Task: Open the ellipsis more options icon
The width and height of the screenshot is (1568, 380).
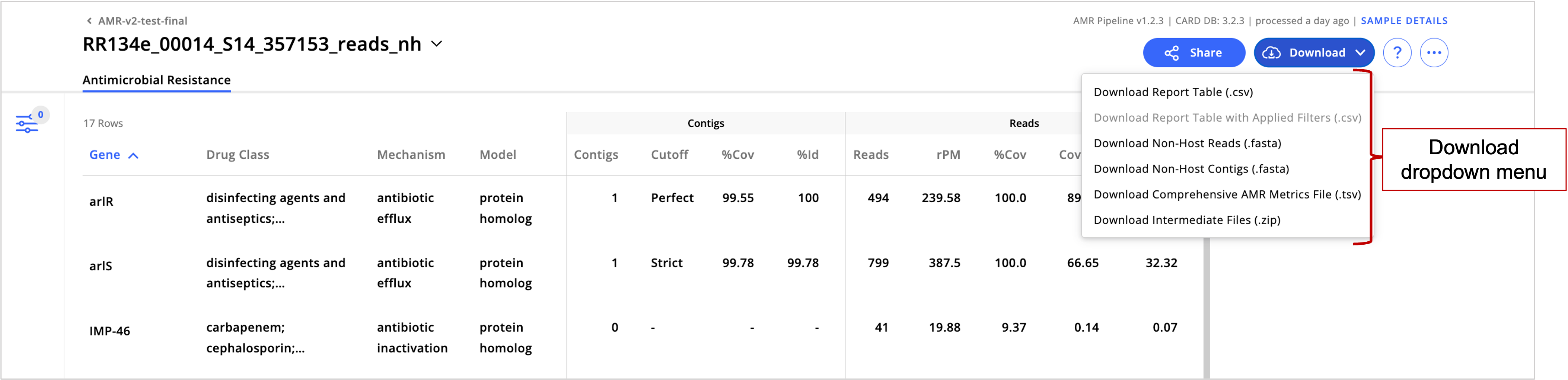Action: [x=1434, y=52]
